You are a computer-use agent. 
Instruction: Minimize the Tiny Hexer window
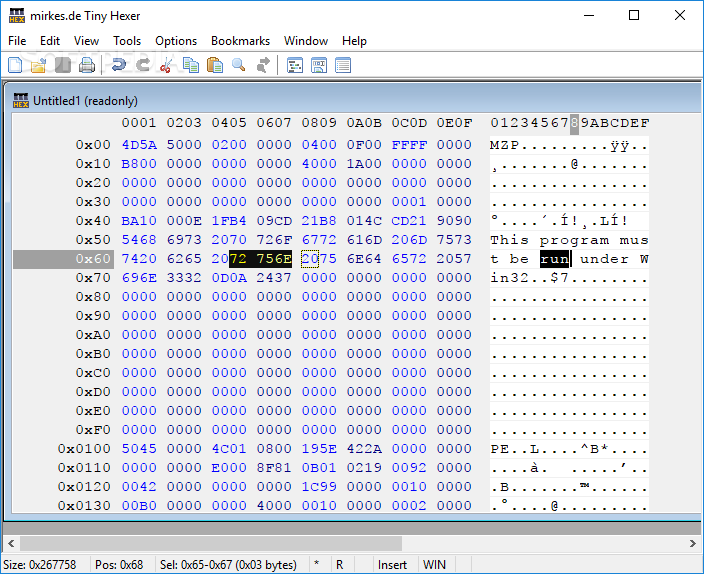[x=589, y=16]
